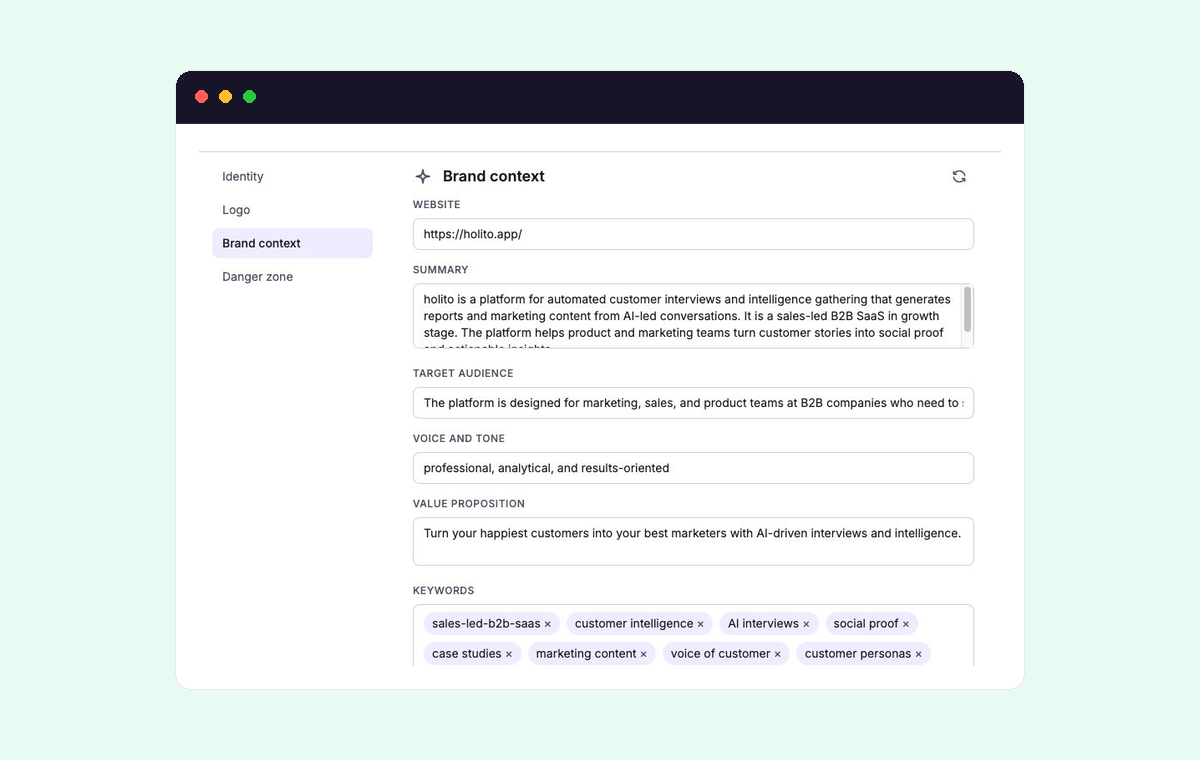Remove the voice of customer keyword tag
Image resolution: width=1200 pixels, height=760 pixels.
(x=778, y=654)
